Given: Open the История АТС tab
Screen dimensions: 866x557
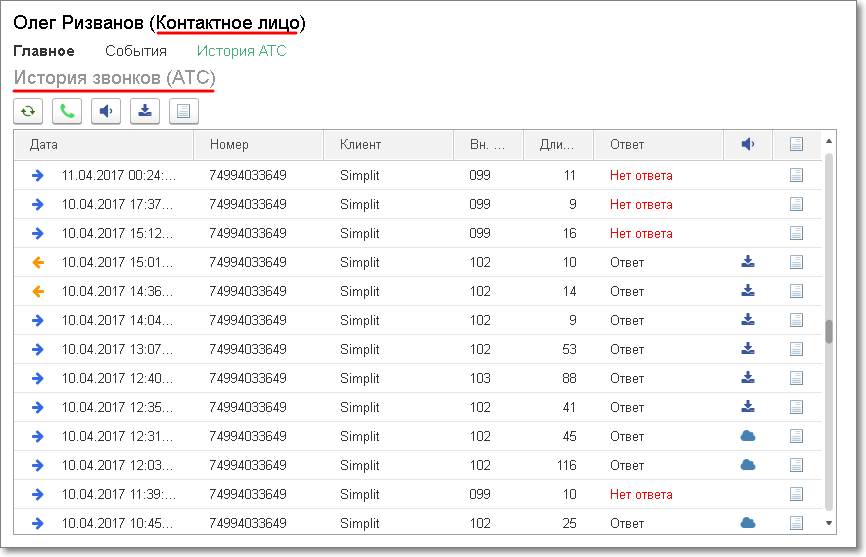Looking at the screenshot, I should 241,51.
